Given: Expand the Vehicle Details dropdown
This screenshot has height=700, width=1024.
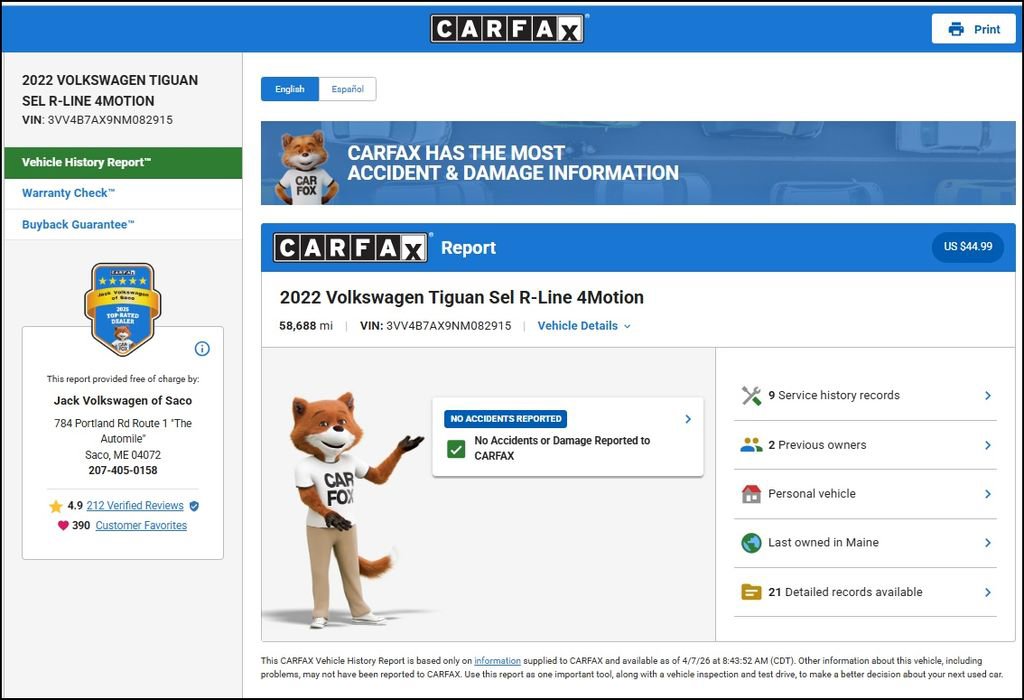Looking at the screenshot, I should coord(584,326).
